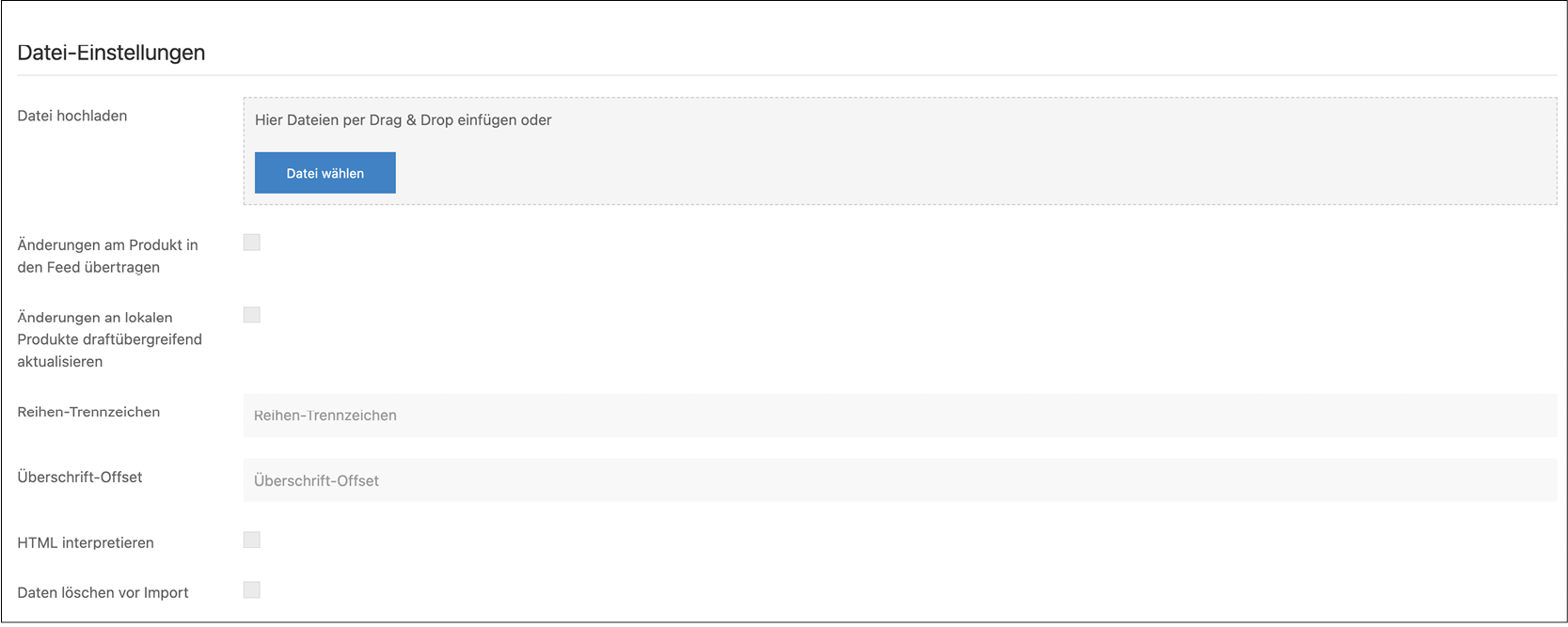
Task: Click the "Reihen-Trennzeichen" field label on the left
Action: point(88,412)
